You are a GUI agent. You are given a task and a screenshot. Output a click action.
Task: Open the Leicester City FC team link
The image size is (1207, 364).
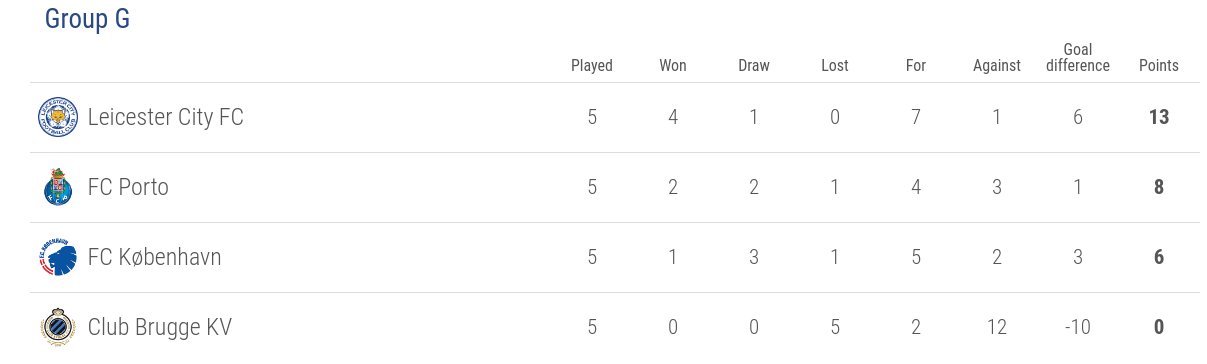click(x=166, y=118)
